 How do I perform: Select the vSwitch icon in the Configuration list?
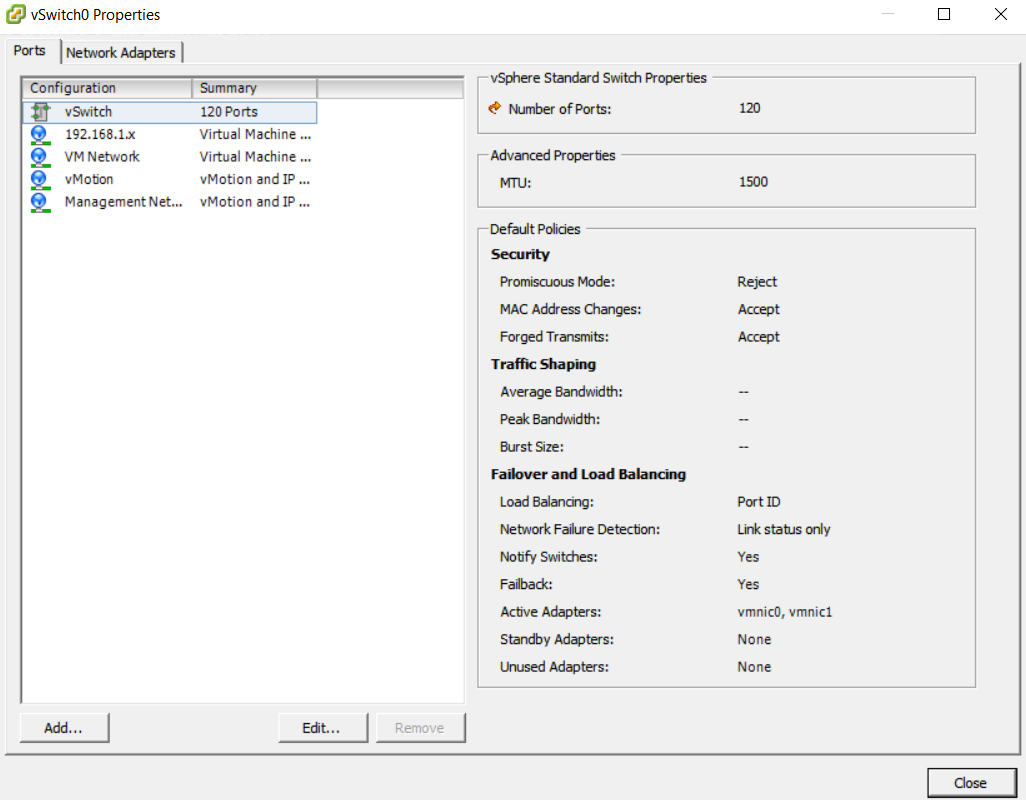[x=40, y=111]
